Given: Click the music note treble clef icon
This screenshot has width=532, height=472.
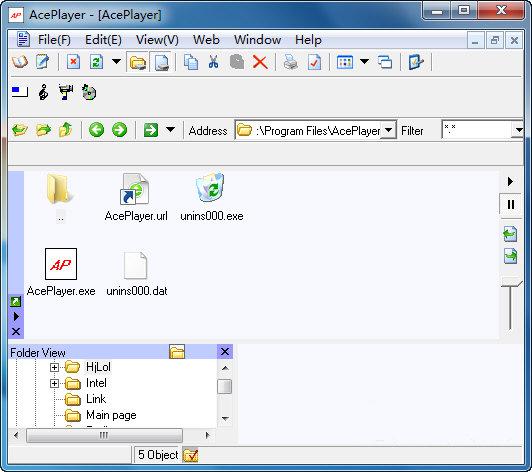Looking at the screenshot, I should [x=43, y=92].
